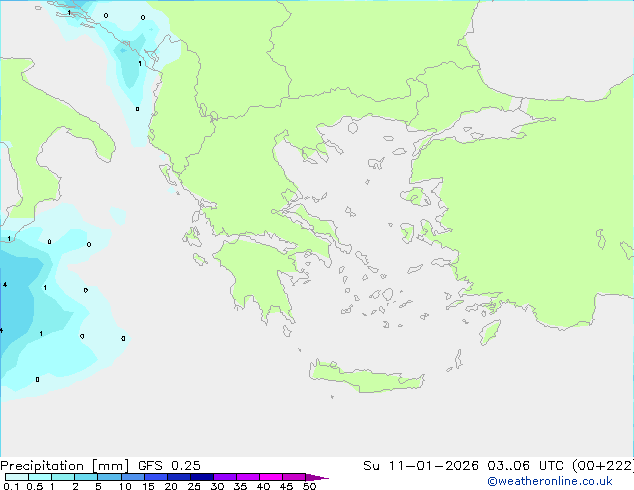Click the 'GFS 0.25' model label

[x=169, y=466]
